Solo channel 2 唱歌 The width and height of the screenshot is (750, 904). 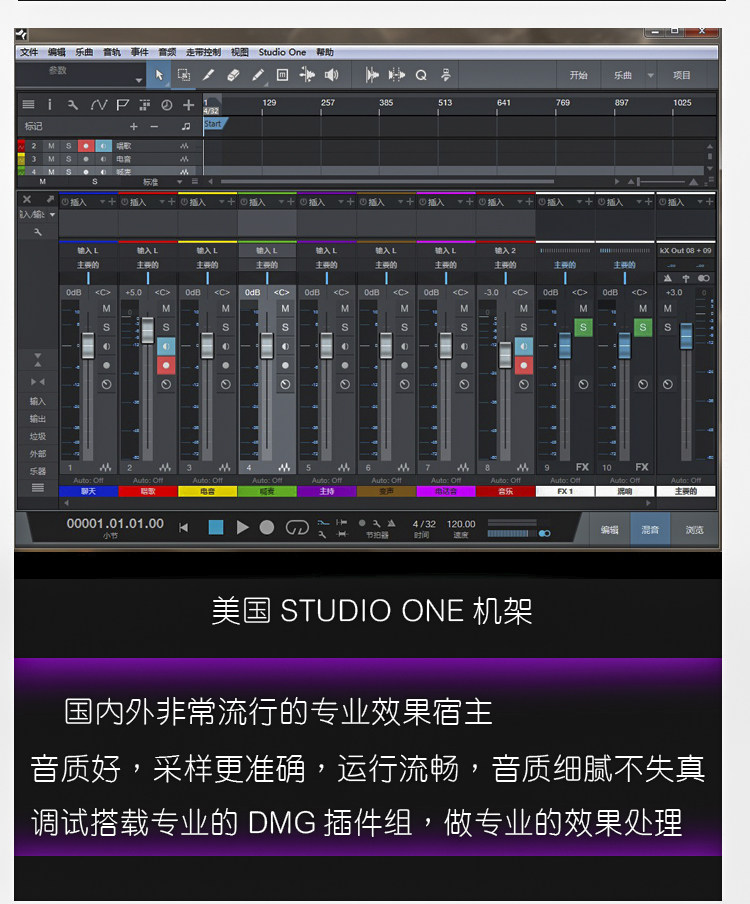[166, 327]
